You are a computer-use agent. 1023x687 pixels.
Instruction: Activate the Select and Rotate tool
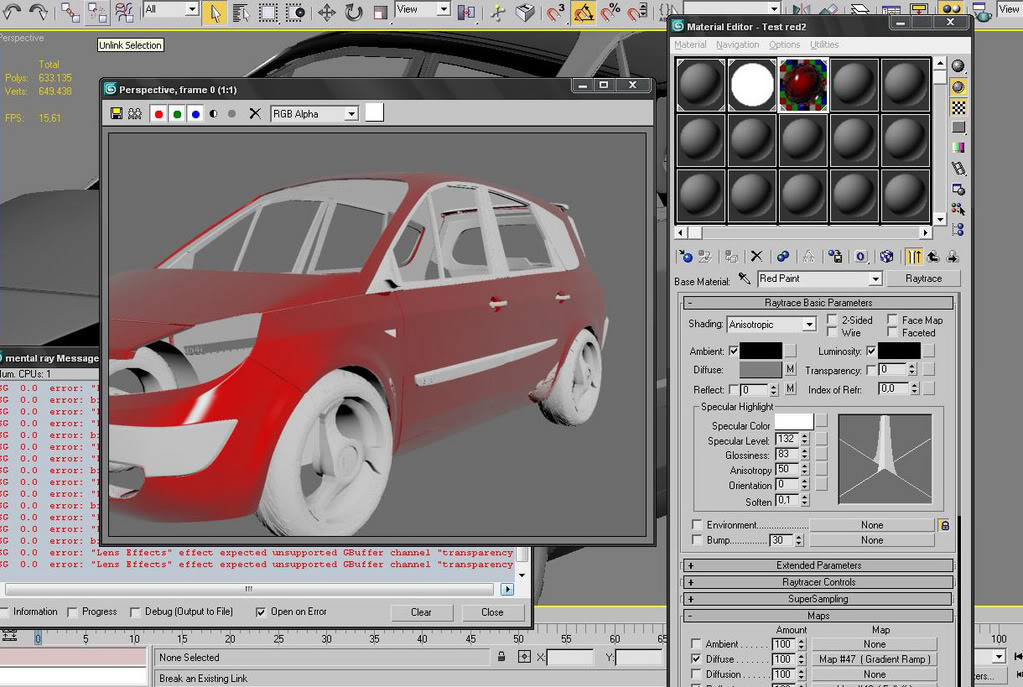[354, 12]
